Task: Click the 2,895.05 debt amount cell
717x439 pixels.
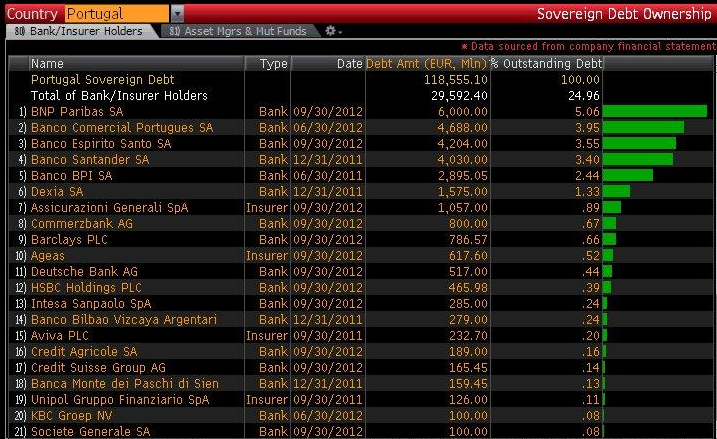Action: click(462, 176)
